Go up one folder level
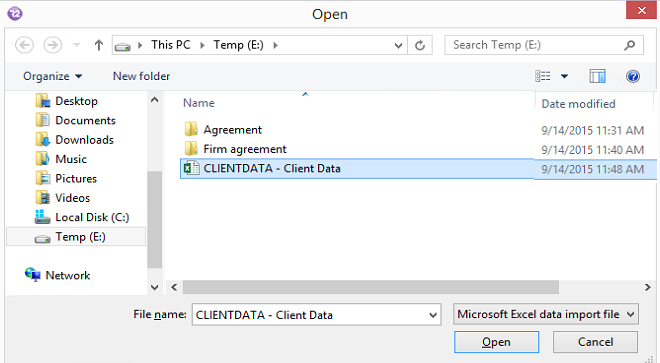Viewport: 660px width, 363px height. point(99,45)
